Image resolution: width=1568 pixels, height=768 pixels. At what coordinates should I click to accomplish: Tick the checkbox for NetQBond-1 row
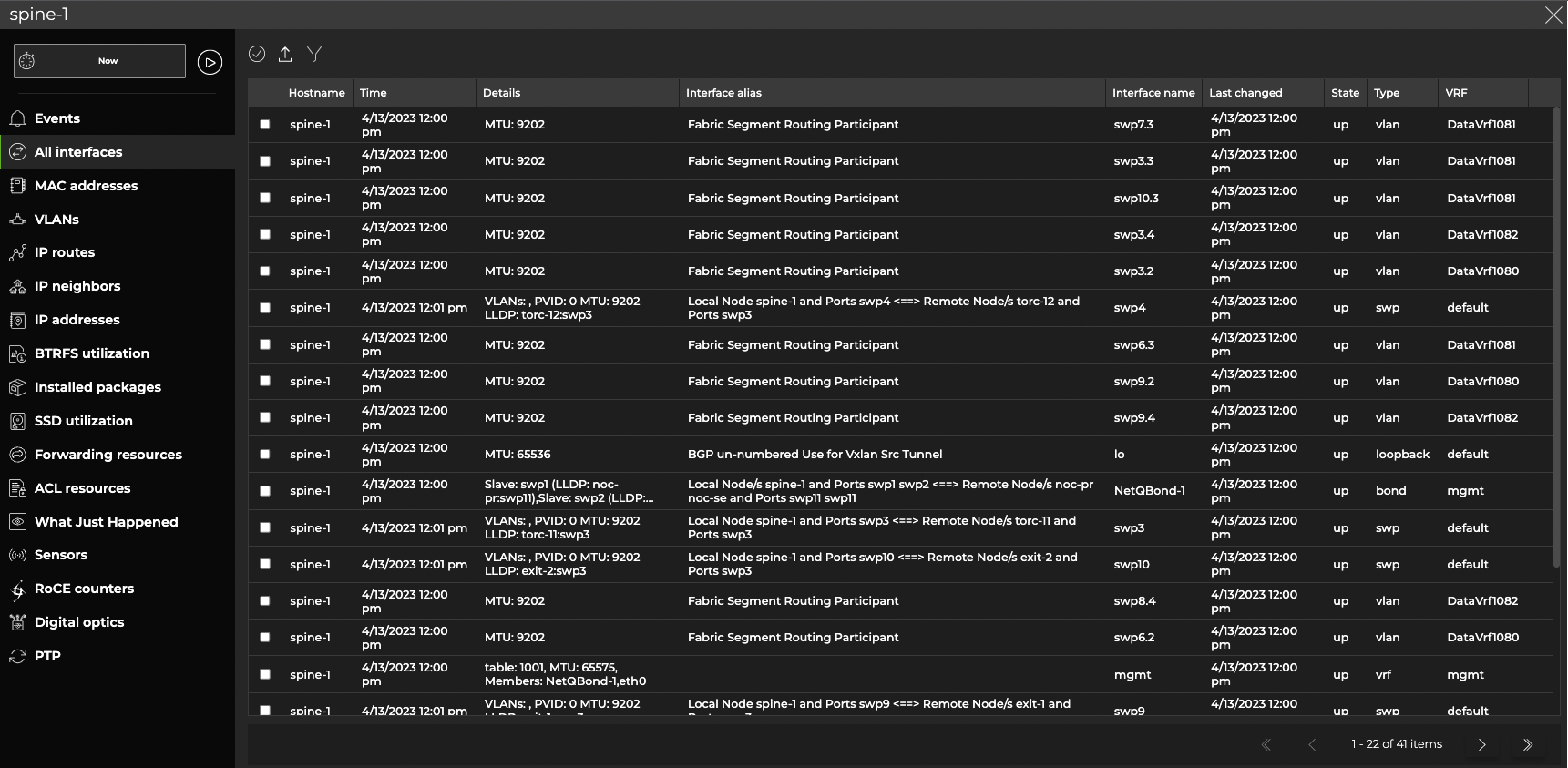point(265,491)
